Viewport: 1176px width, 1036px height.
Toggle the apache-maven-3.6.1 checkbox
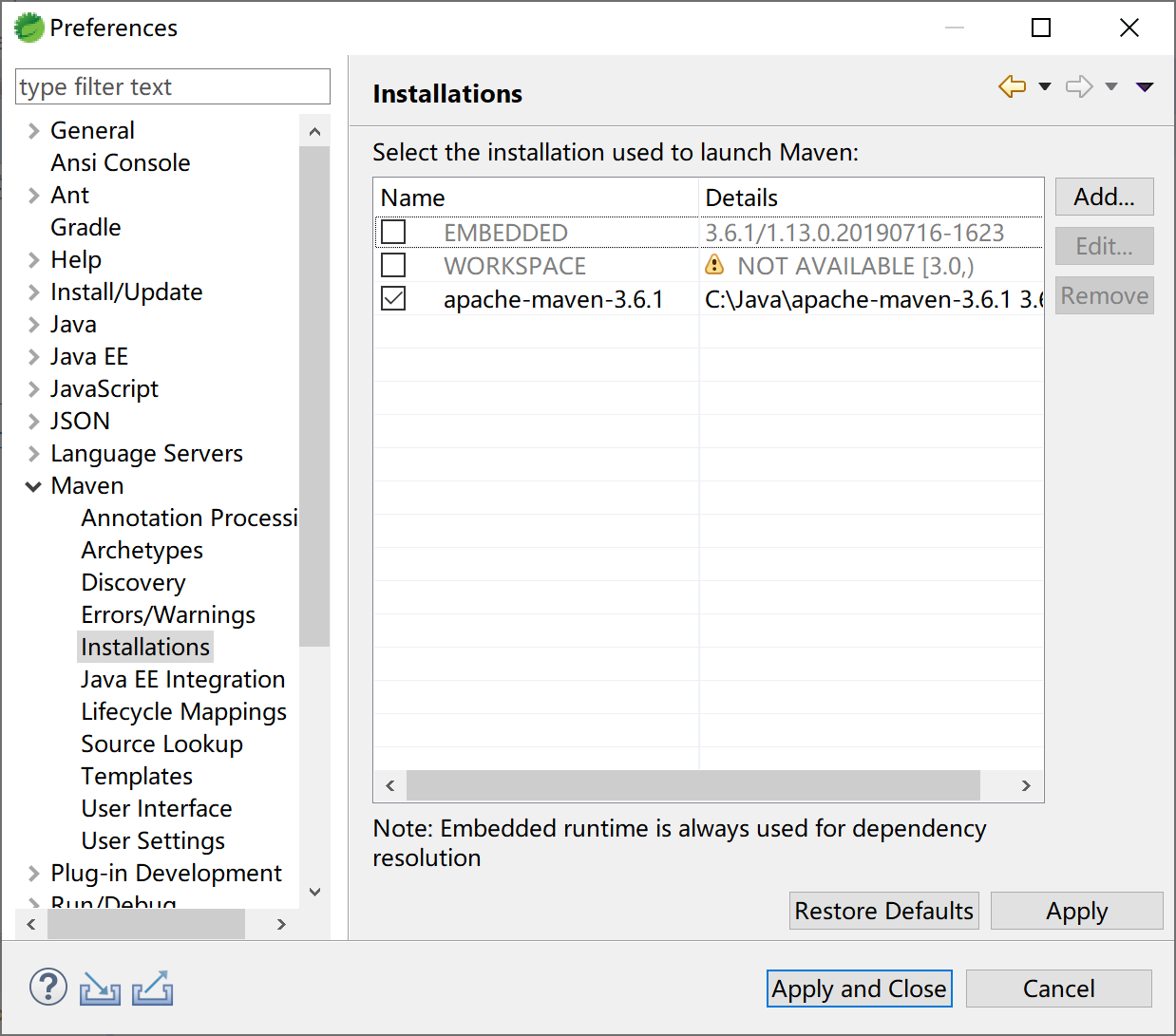click(x=393, y=298)
